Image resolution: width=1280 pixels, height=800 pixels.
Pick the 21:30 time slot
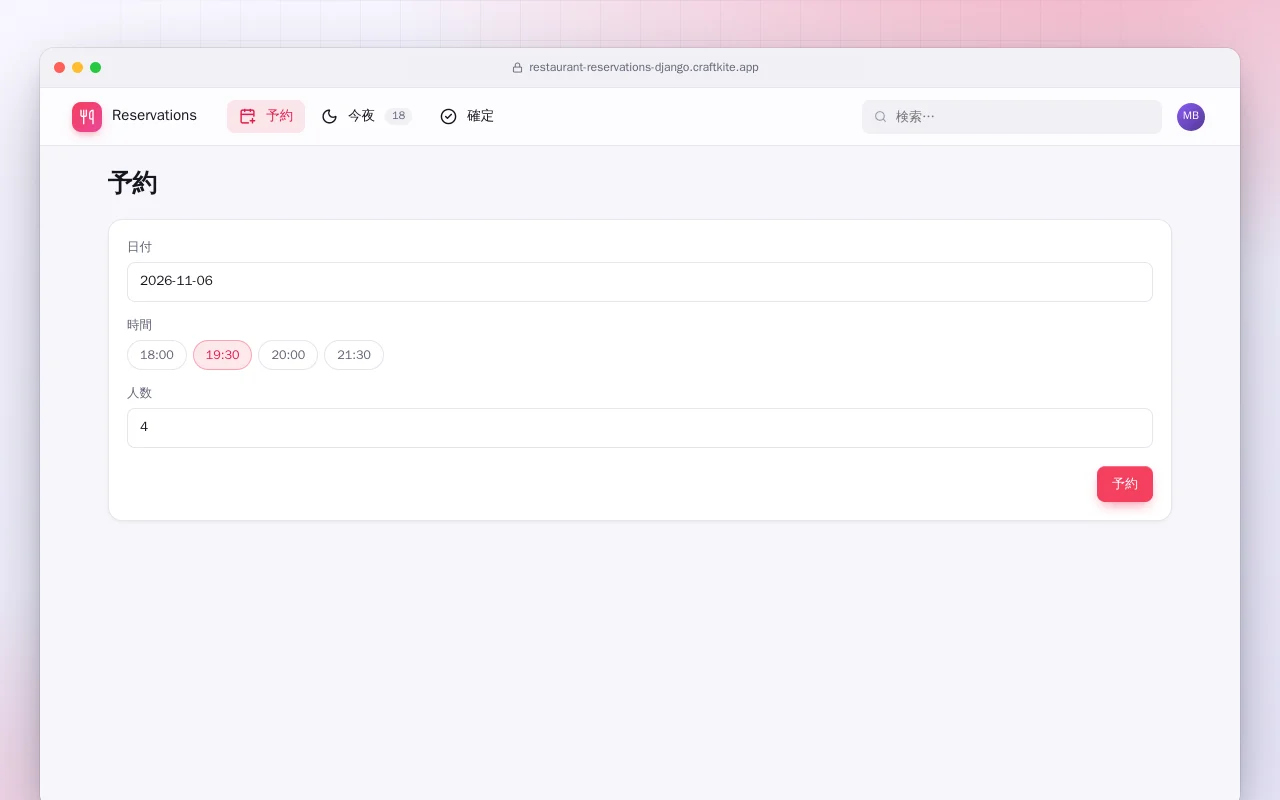coord(354,355)
